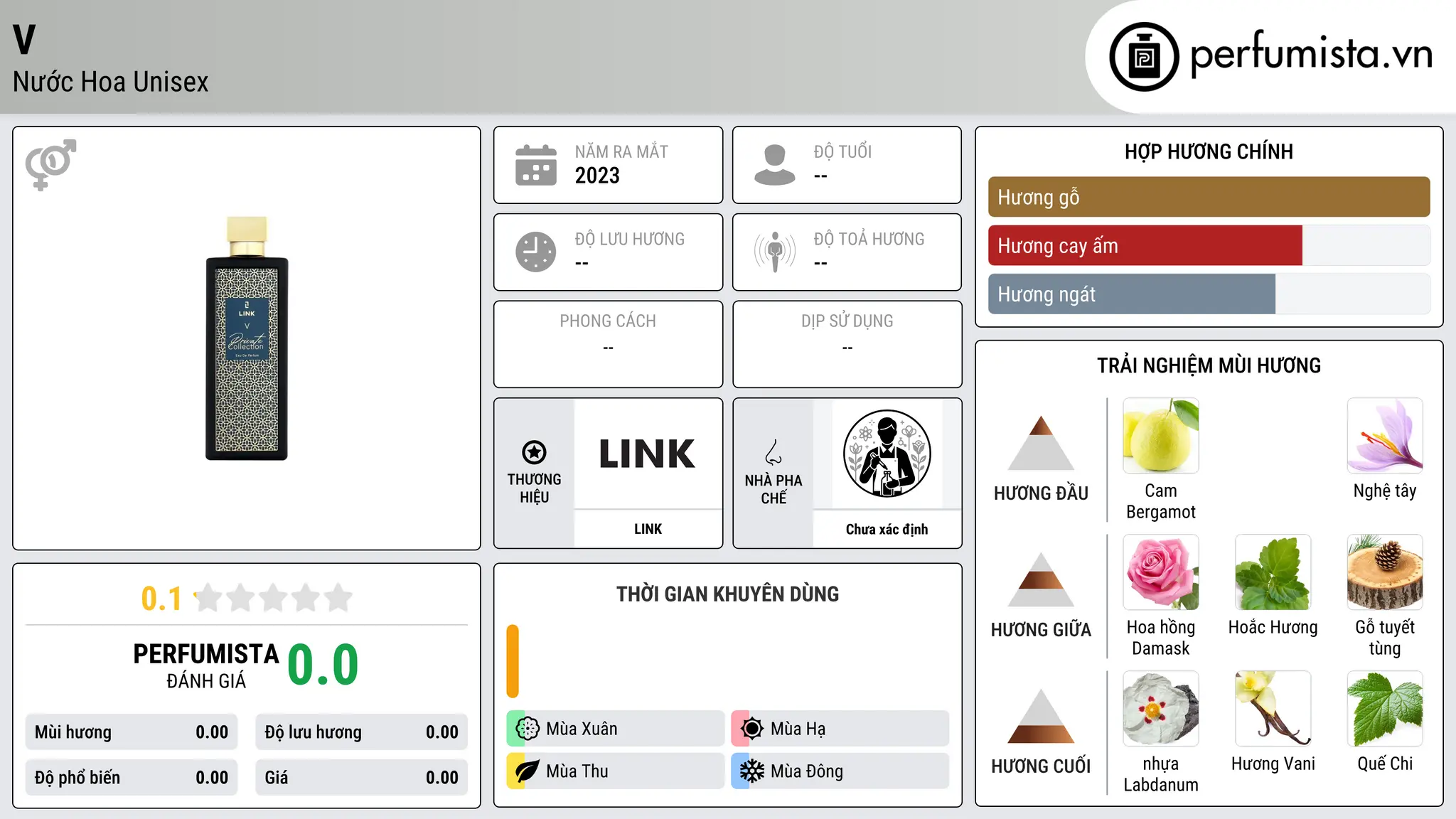Image resolution: width=1456 pixels, height=819 pixels.
Task: Click the release year value 2023
Action: [x=597, y=176]
